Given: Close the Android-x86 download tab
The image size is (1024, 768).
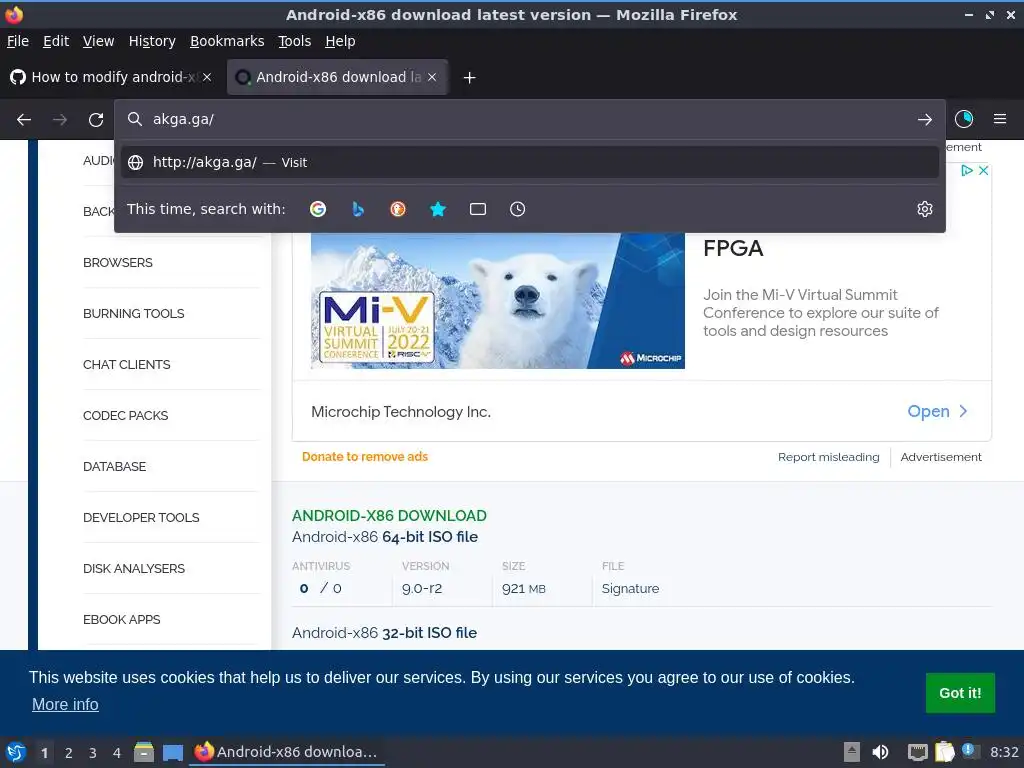Looking at the screenshot, I should click(432, 77).
